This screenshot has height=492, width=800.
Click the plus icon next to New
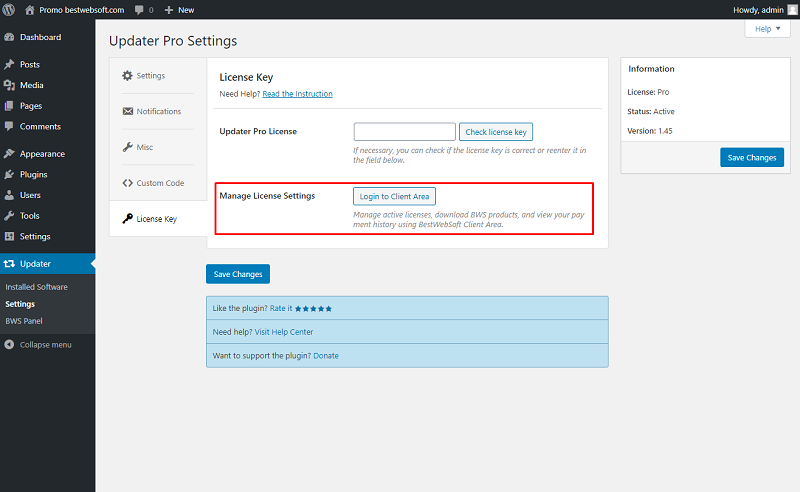coord(169,10)
